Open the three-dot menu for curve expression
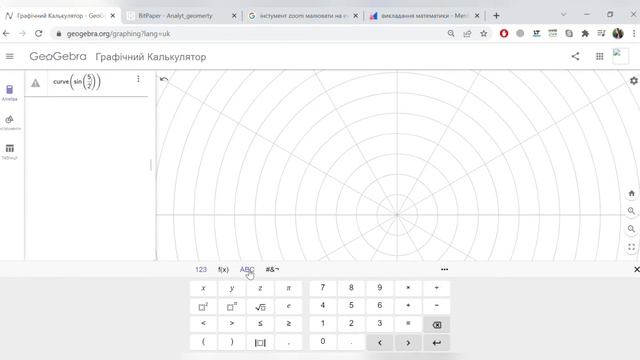 pos(138,79)
